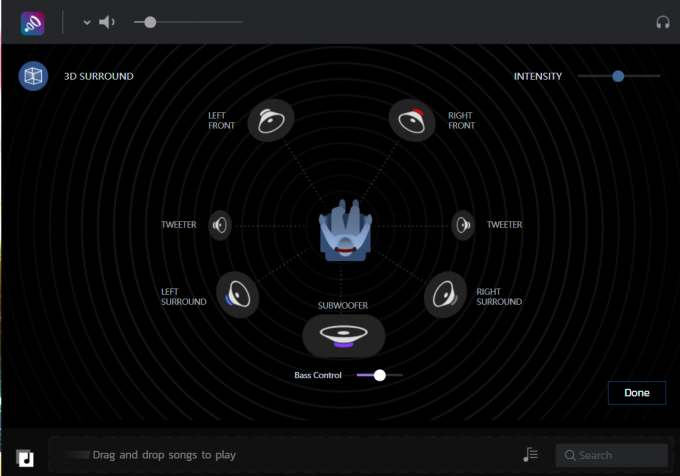
Task: Toggle the 3D Surround cube icon
Action: [x=33, y=76]
